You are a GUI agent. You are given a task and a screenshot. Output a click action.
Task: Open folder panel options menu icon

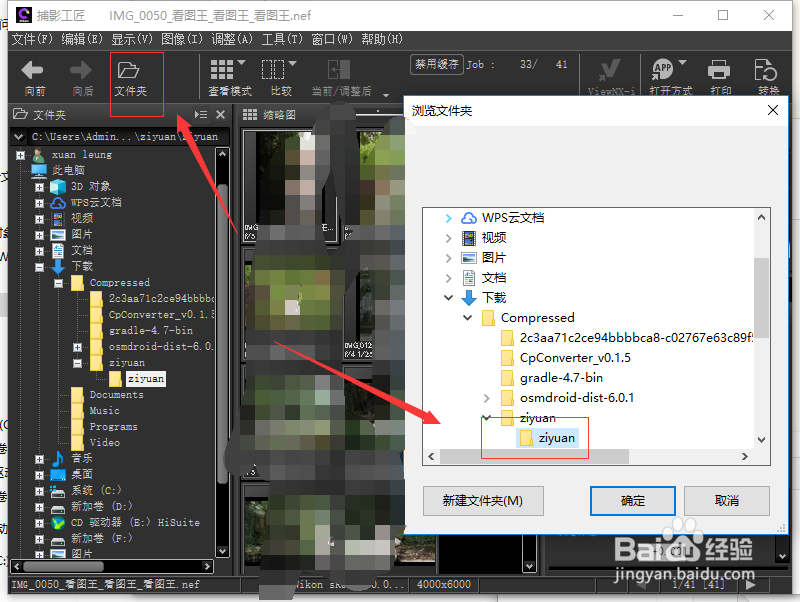pos(201,114)
